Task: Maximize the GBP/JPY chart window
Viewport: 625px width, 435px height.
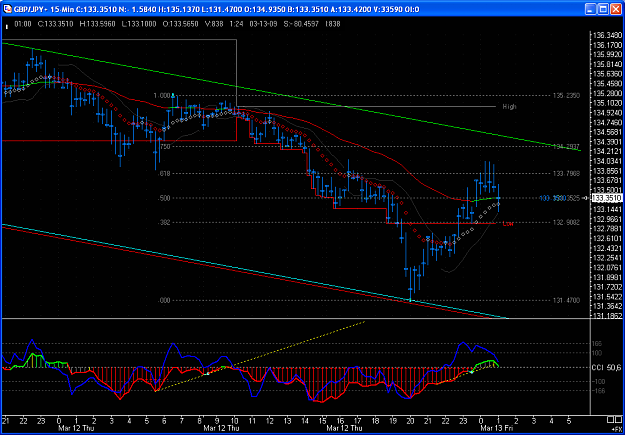Action: [x=603, y=8]
